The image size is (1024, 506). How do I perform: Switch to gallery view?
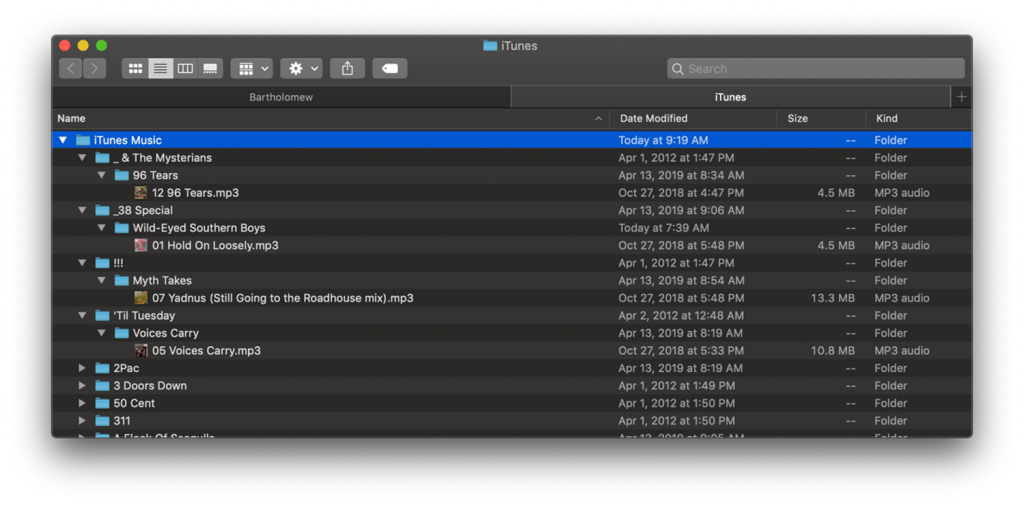point(210,69)
